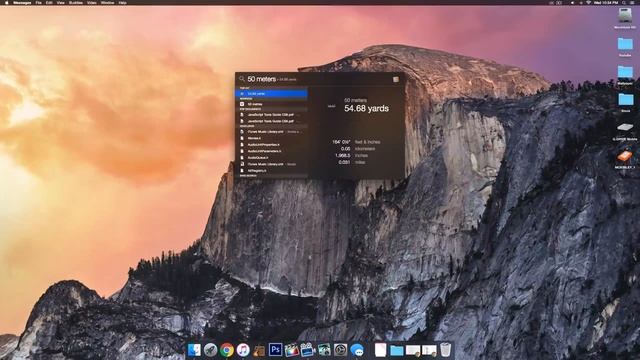Click the 54.68 yards conversion result
The image size is (640, 360).
click(366, 108)
